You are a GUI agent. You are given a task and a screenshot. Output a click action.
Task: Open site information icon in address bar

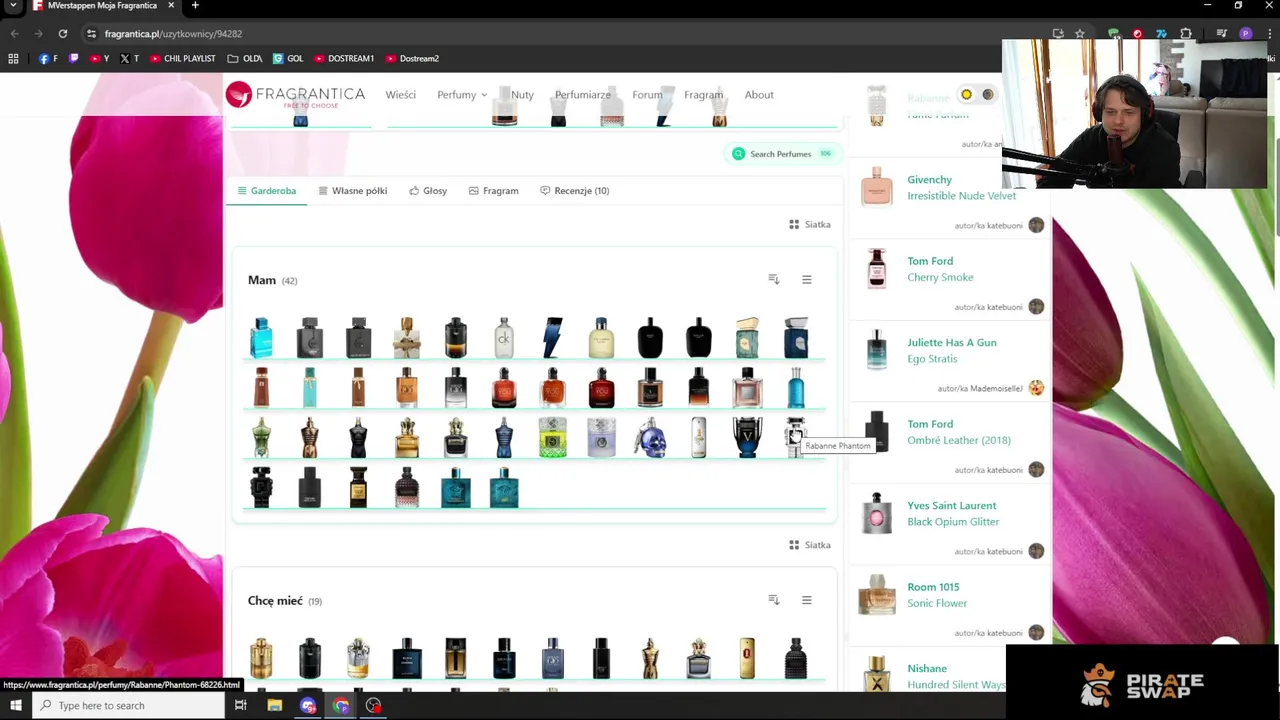(91, 34)
